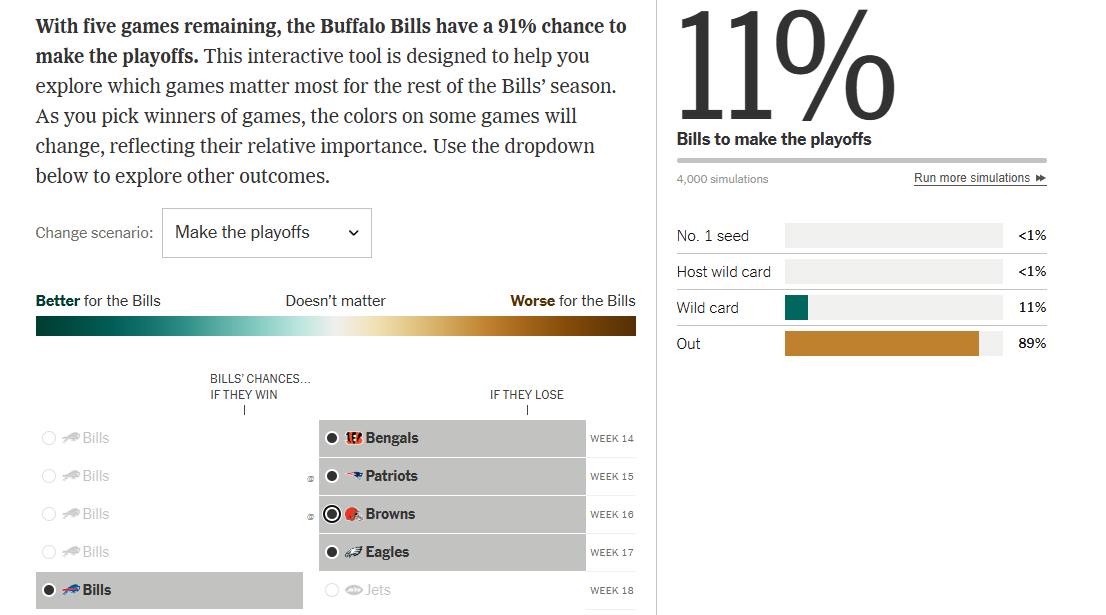Viewport: 1106px width, 615px height.
Task: Click the Better-to-Worse color gradient legend bar
Action: (x=335, y=326)
